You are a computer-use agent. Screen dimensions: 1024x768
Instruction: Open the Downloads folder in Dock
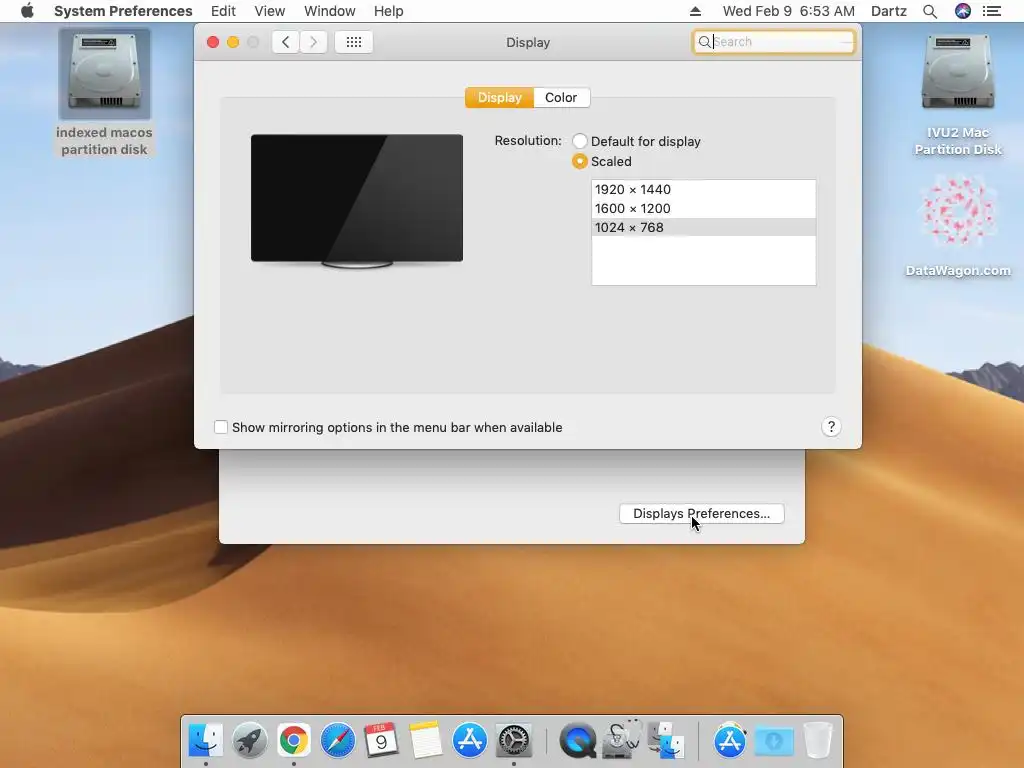point(774,740)
